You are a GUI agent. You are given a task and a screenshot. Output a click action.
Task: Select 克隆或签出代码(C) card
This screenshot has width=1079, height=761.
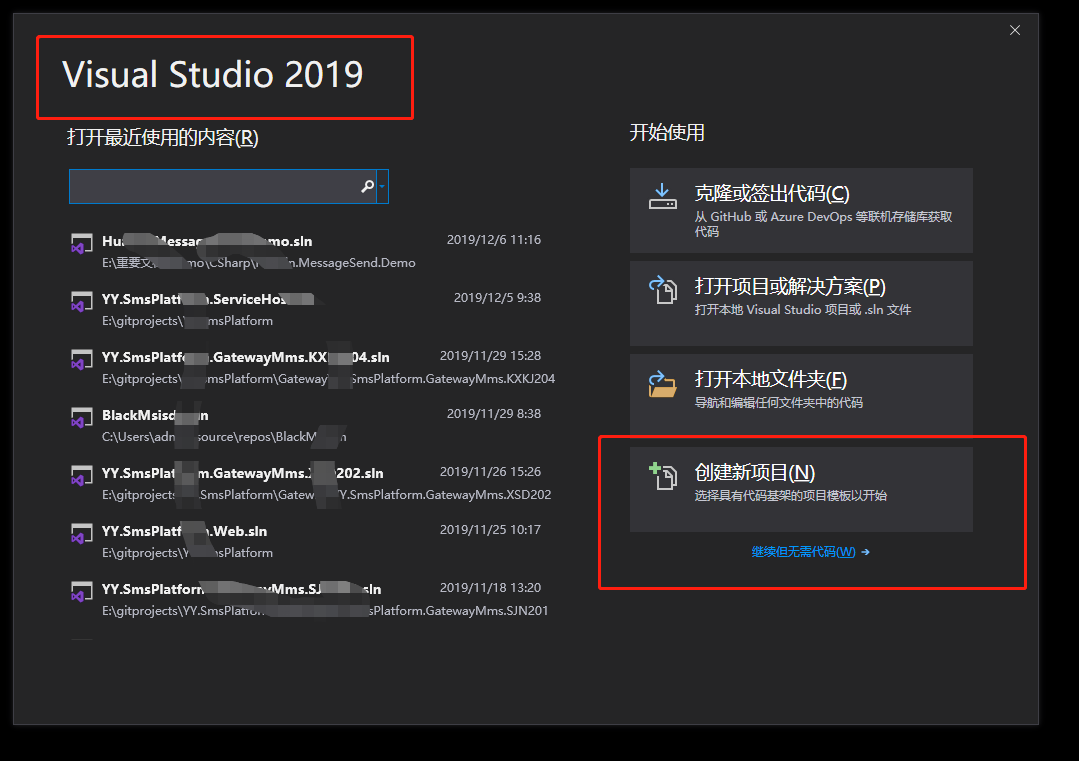pyautogui.click(x=801, y=210)
